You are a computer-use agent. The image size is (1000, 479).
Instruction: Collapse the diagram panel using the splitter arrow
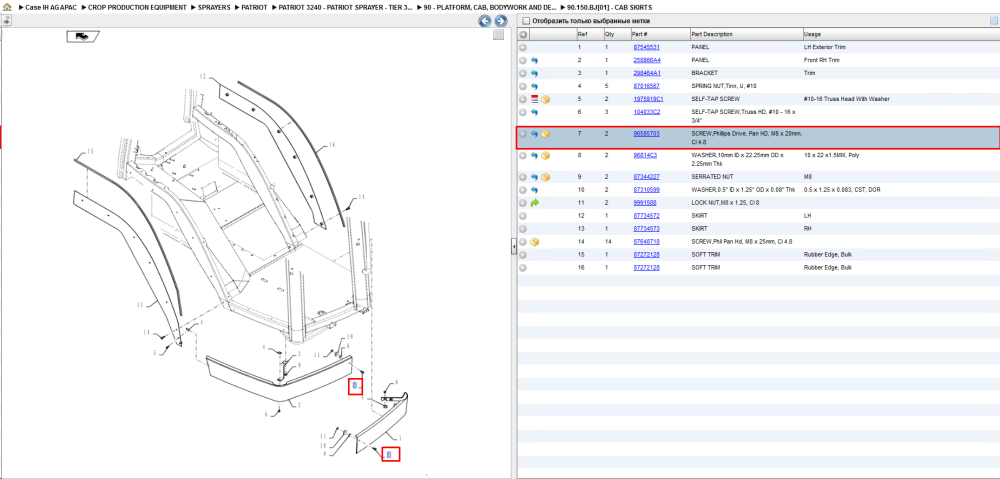click(x=513, y=247)
